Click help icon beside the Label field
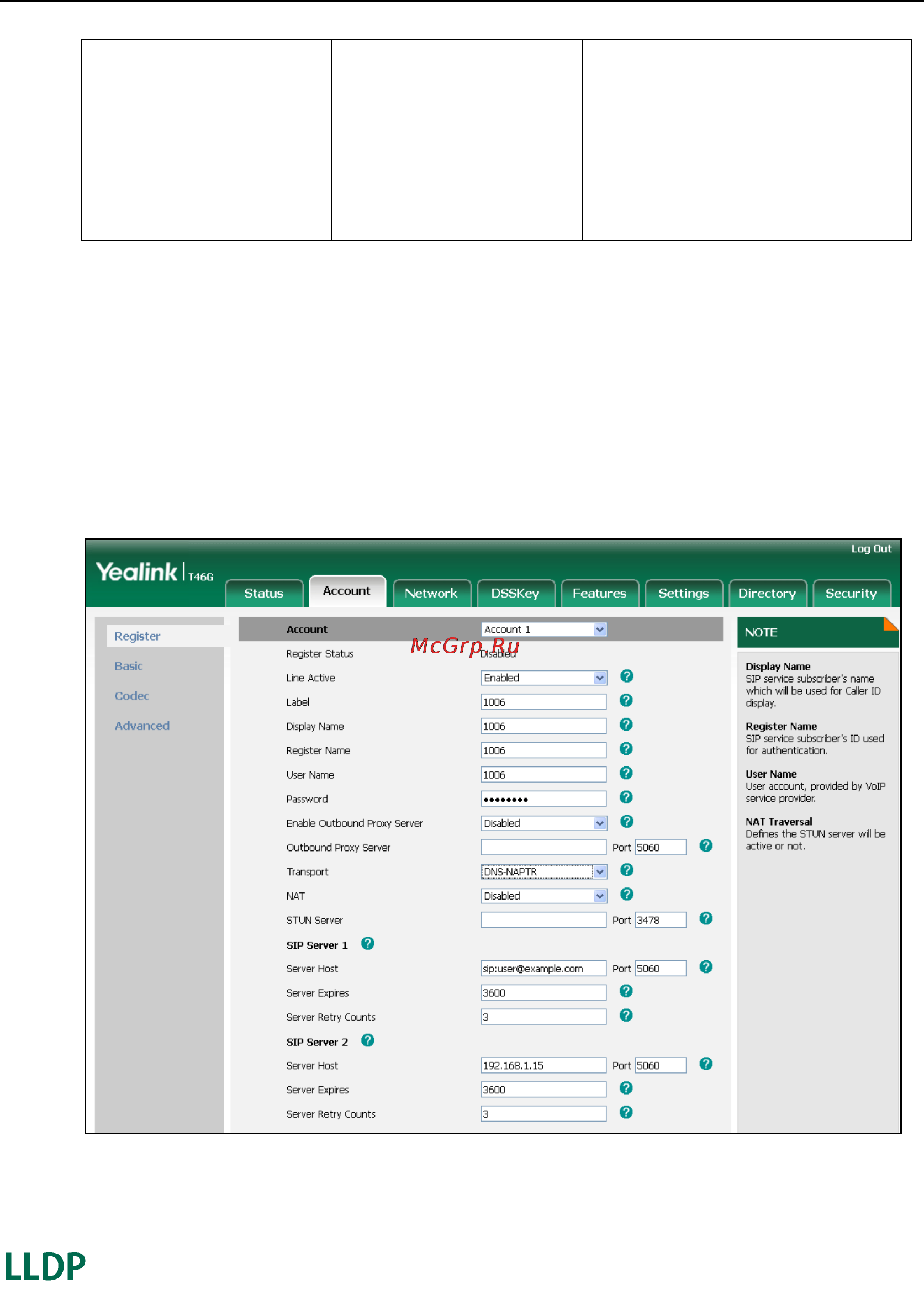 [626, 701]
